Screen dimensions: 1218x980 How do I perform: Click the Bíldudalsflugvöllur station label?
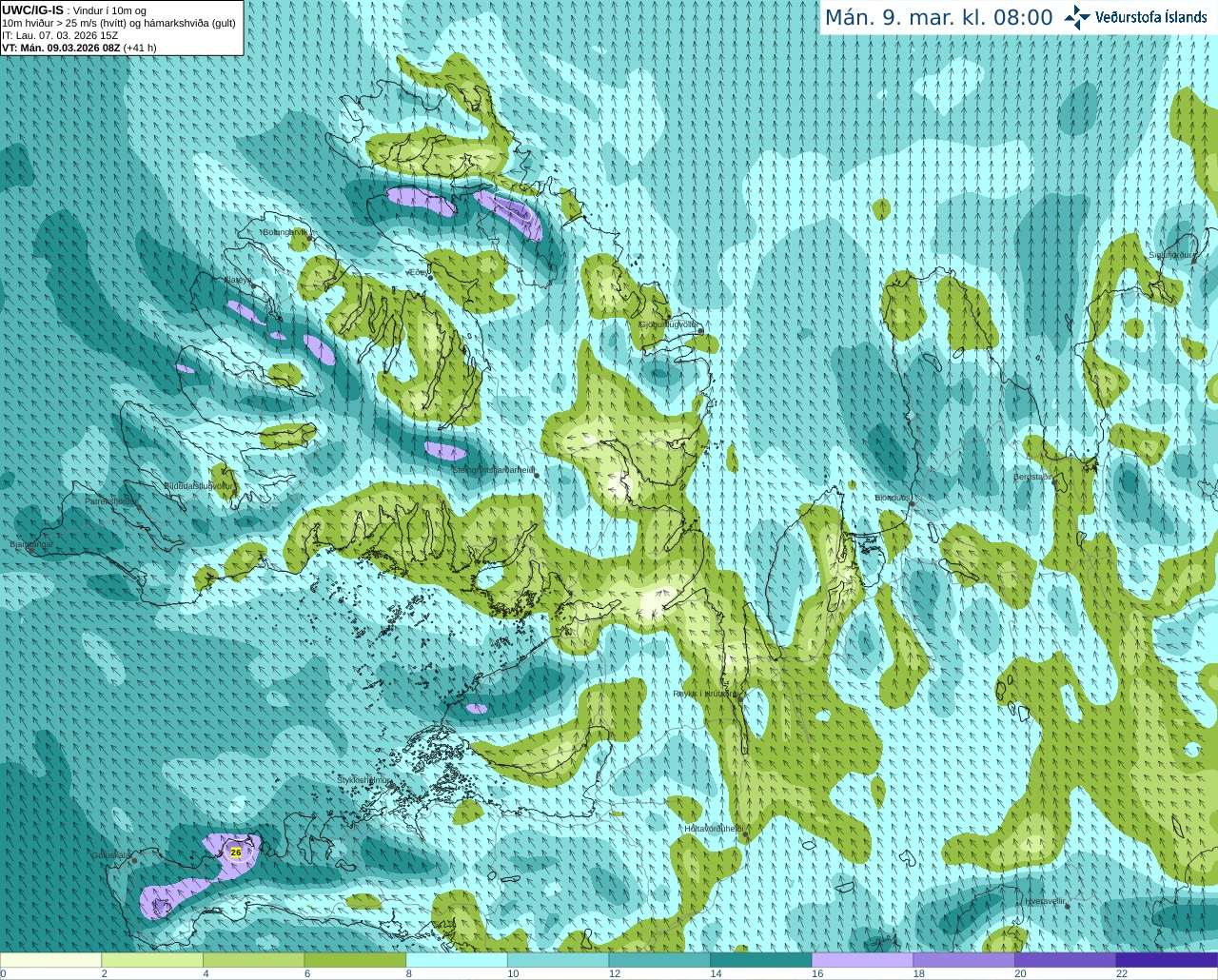pyautogui.click(x=198, y=485)
